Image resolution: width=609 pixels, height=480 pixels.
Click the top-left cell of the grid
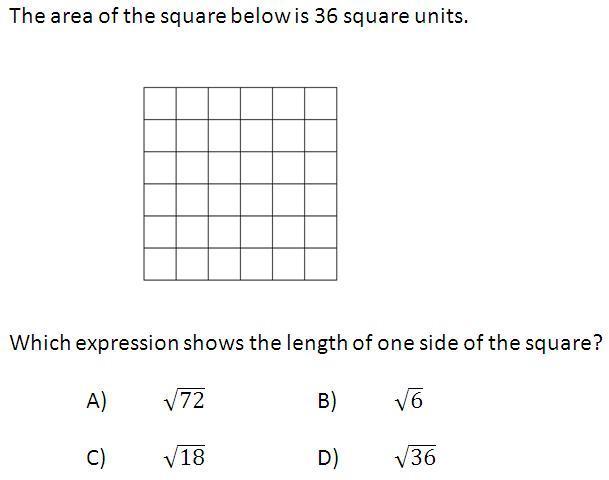coord(160,103)
